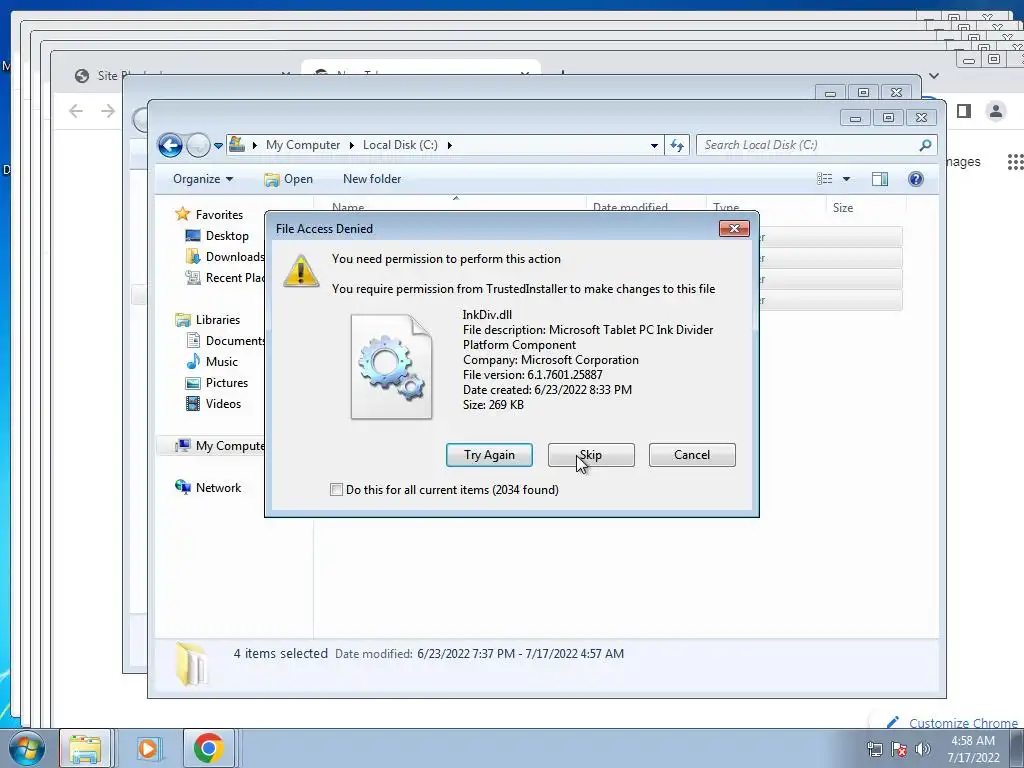Screen dimensions: 1024x768
Task: Sort by the Date modified column header
Action: pyautogui.click(x=630, y=207)
